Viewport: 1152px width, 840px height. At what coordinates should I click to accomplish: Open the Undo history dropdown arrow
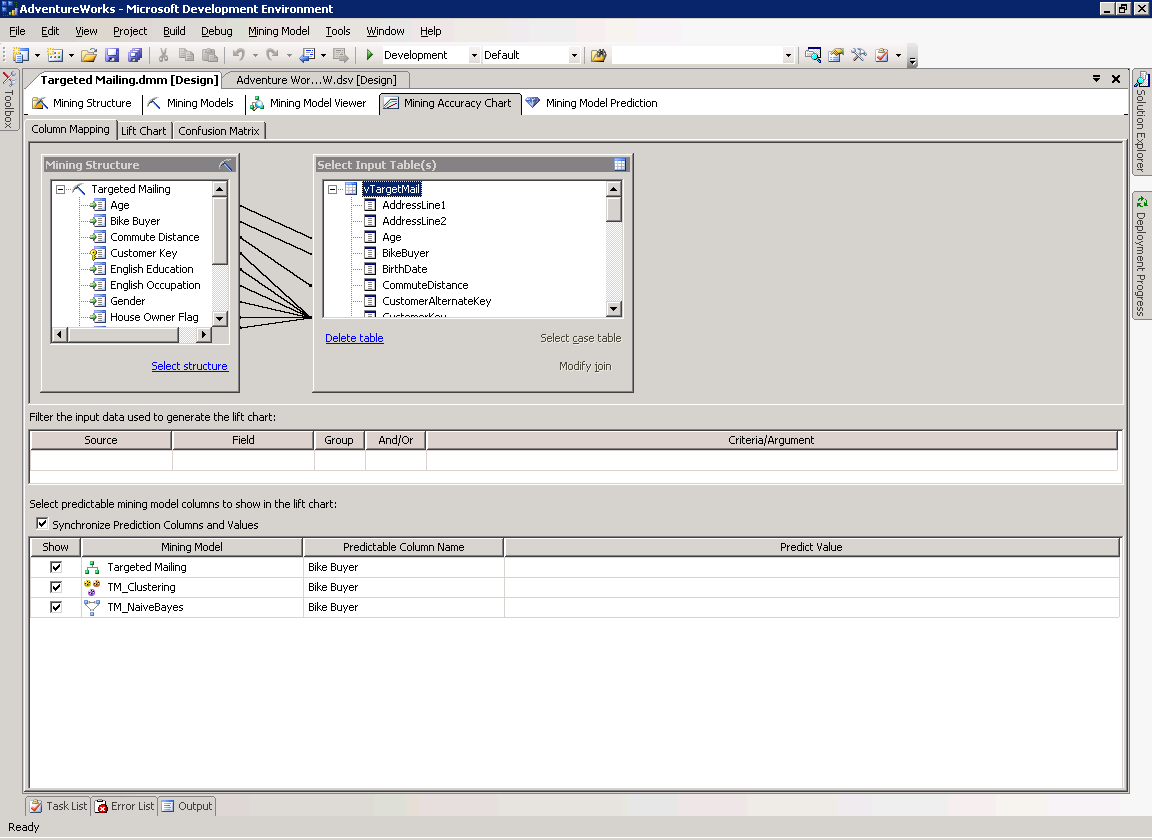[x=255, y=55]
